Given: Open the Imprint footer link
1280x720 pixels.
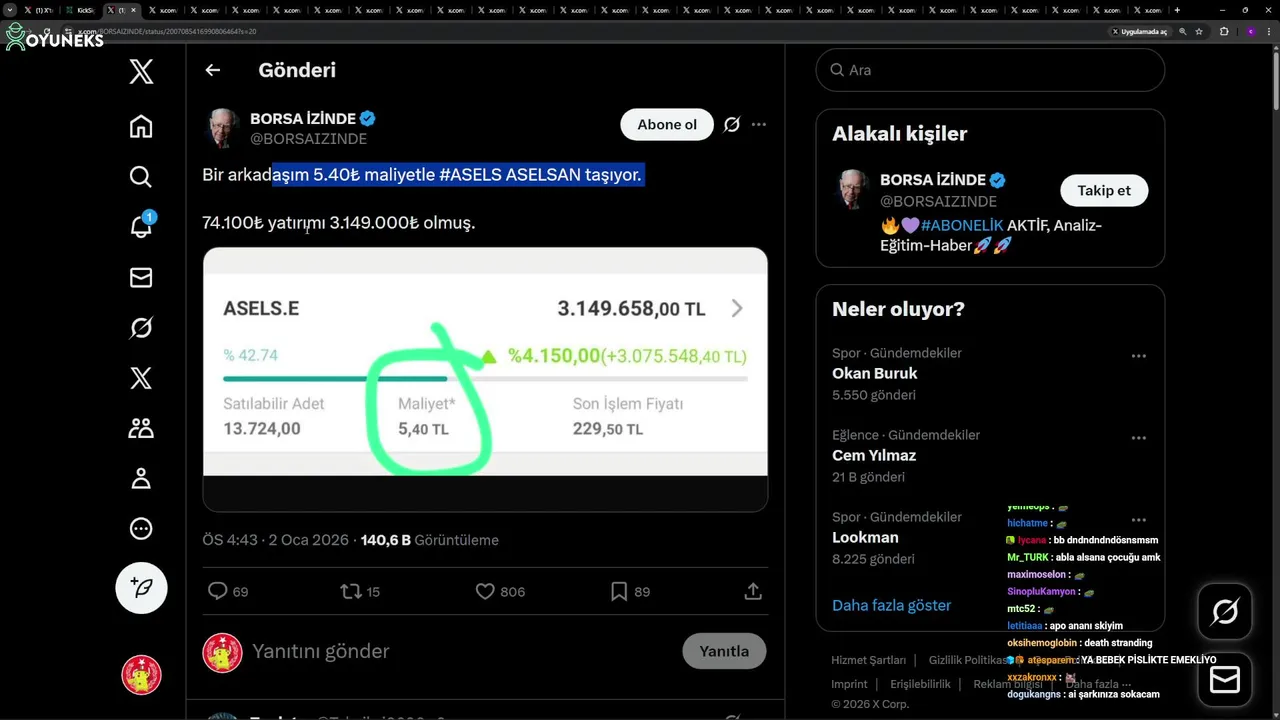Looking at the screenshot, I should tap(849, 684).
